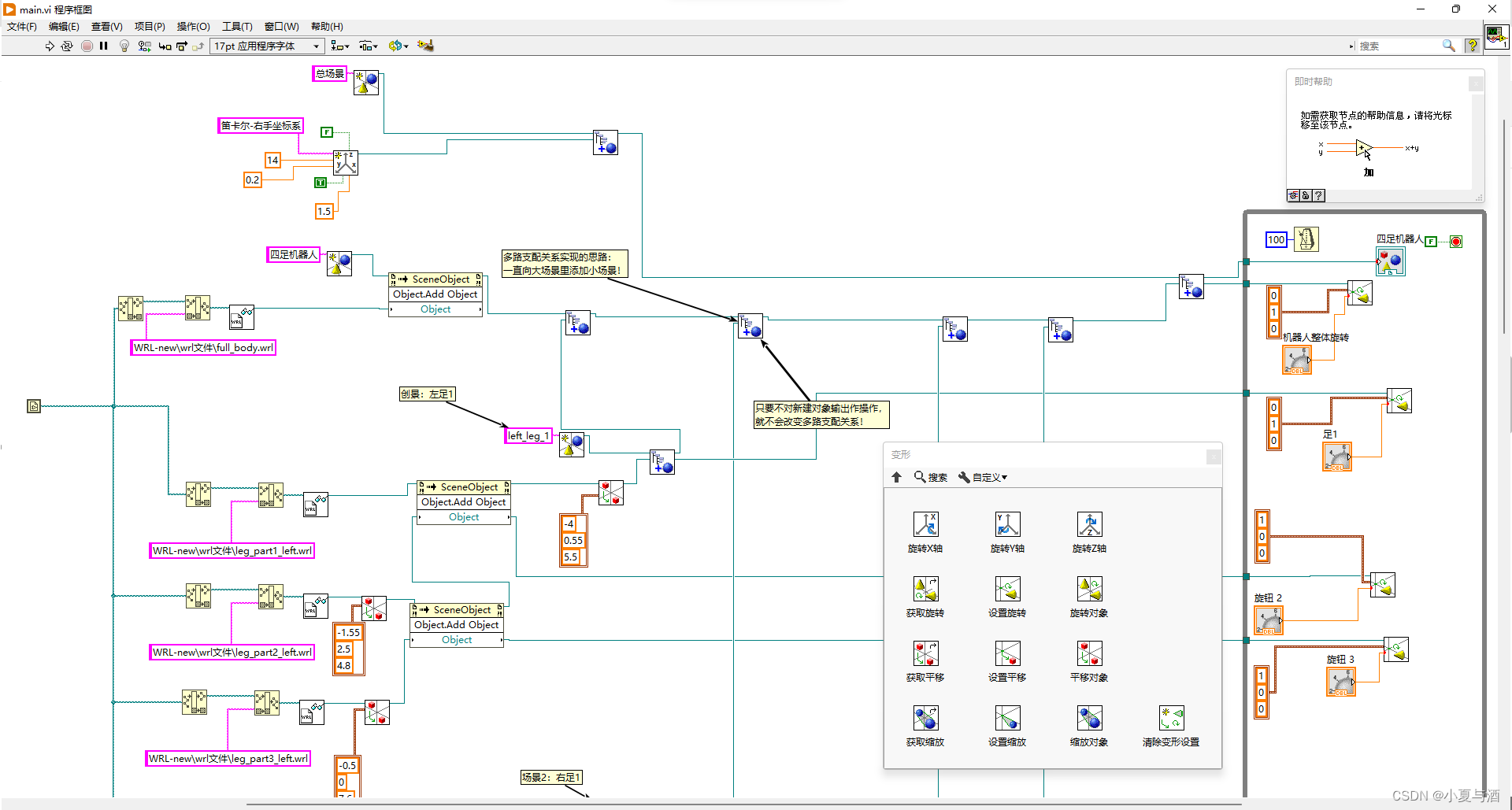Select the left_leg_1 string constant
The height and width of the screenshot is (810, 1512).
tap(528, 435)
